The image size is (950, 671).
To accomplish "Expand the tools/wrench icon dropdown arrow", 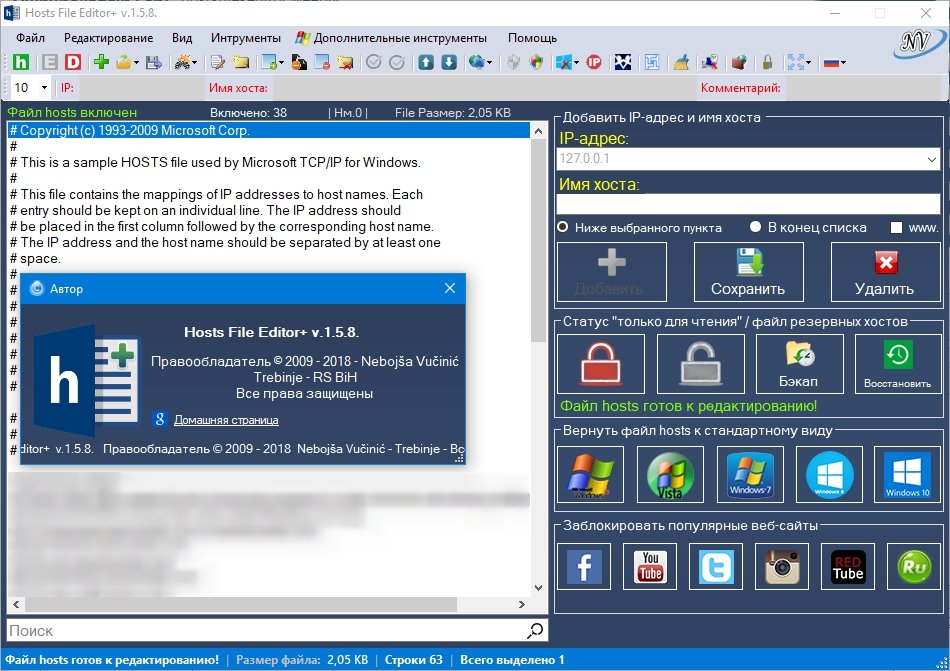I will 195,62.
